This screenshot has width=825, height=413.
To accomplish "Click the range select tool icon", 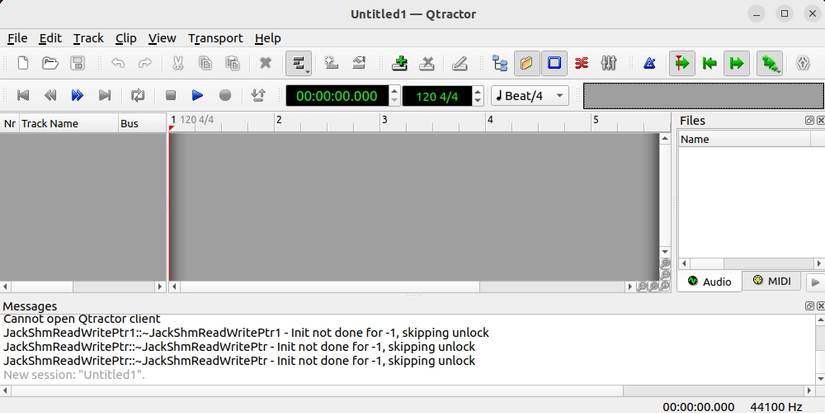I will pos(331,64).
